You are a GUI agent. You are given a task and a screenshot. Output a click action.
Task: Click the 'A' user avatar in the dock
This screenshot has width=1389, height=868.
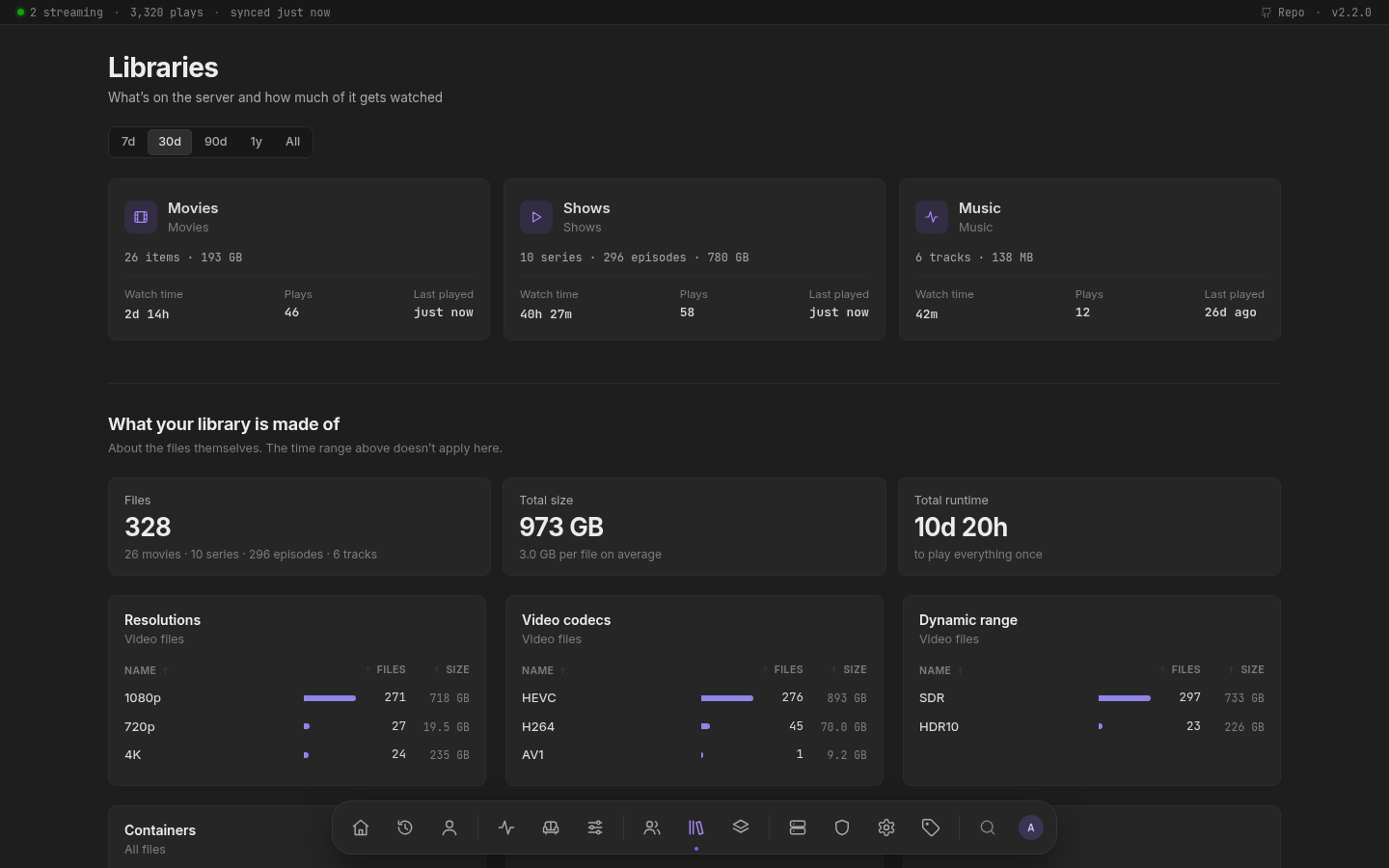(x=1031, y=827)
